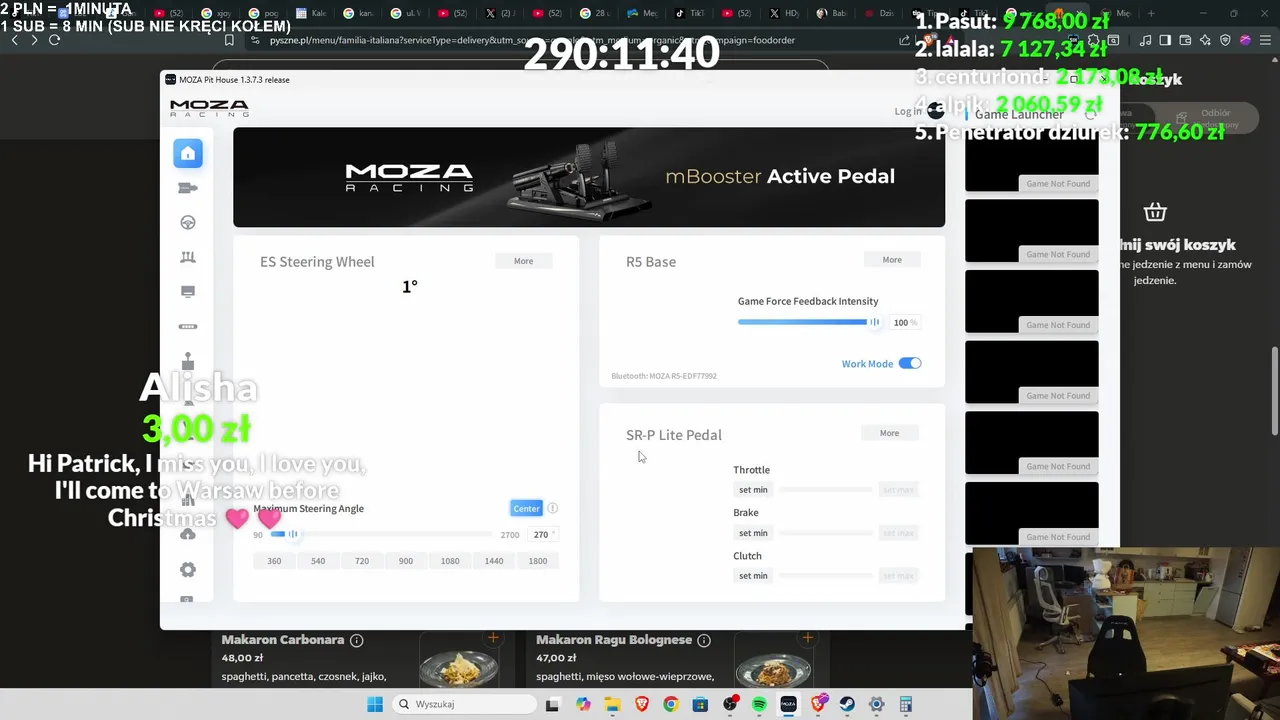Click the force feedback value field 100
Viewport: 1280px width, 720px height.
[904, 322]
